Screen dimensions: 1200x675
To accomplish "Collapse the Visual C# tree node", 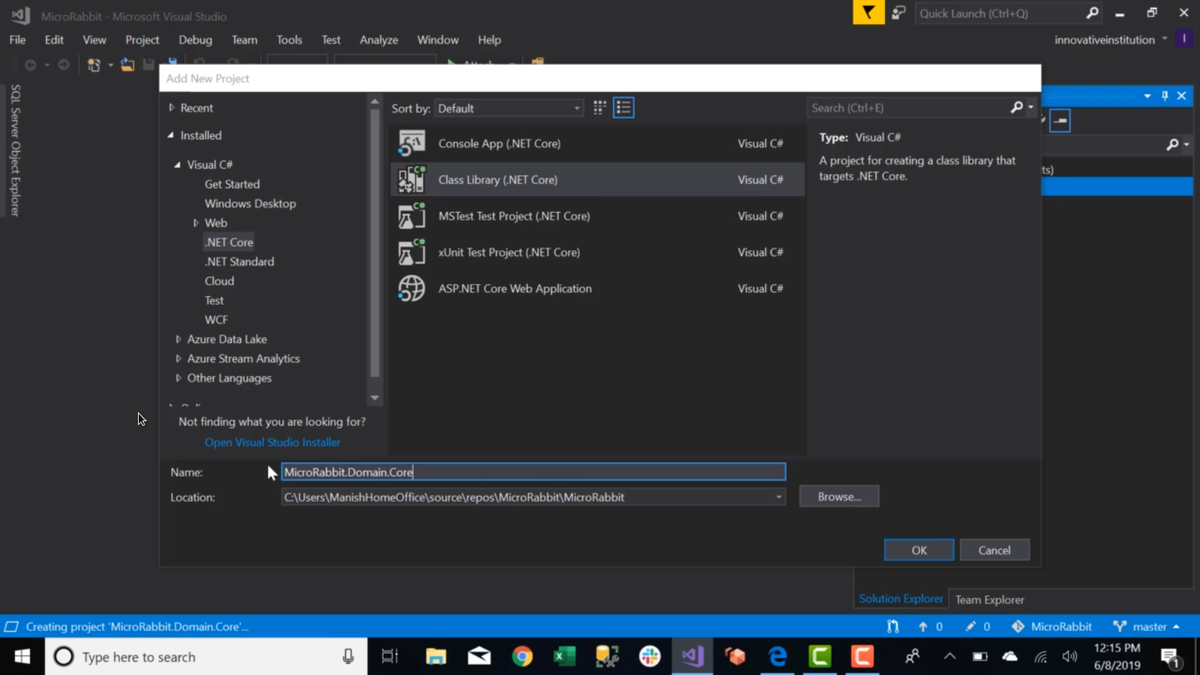I will [178, 165].
